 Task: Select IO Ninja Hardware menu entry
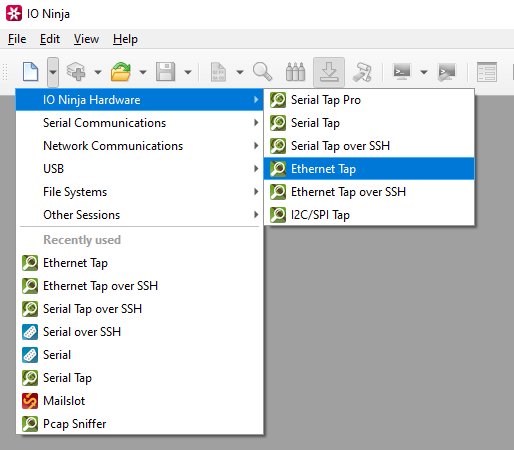click(x=139, y=100)
